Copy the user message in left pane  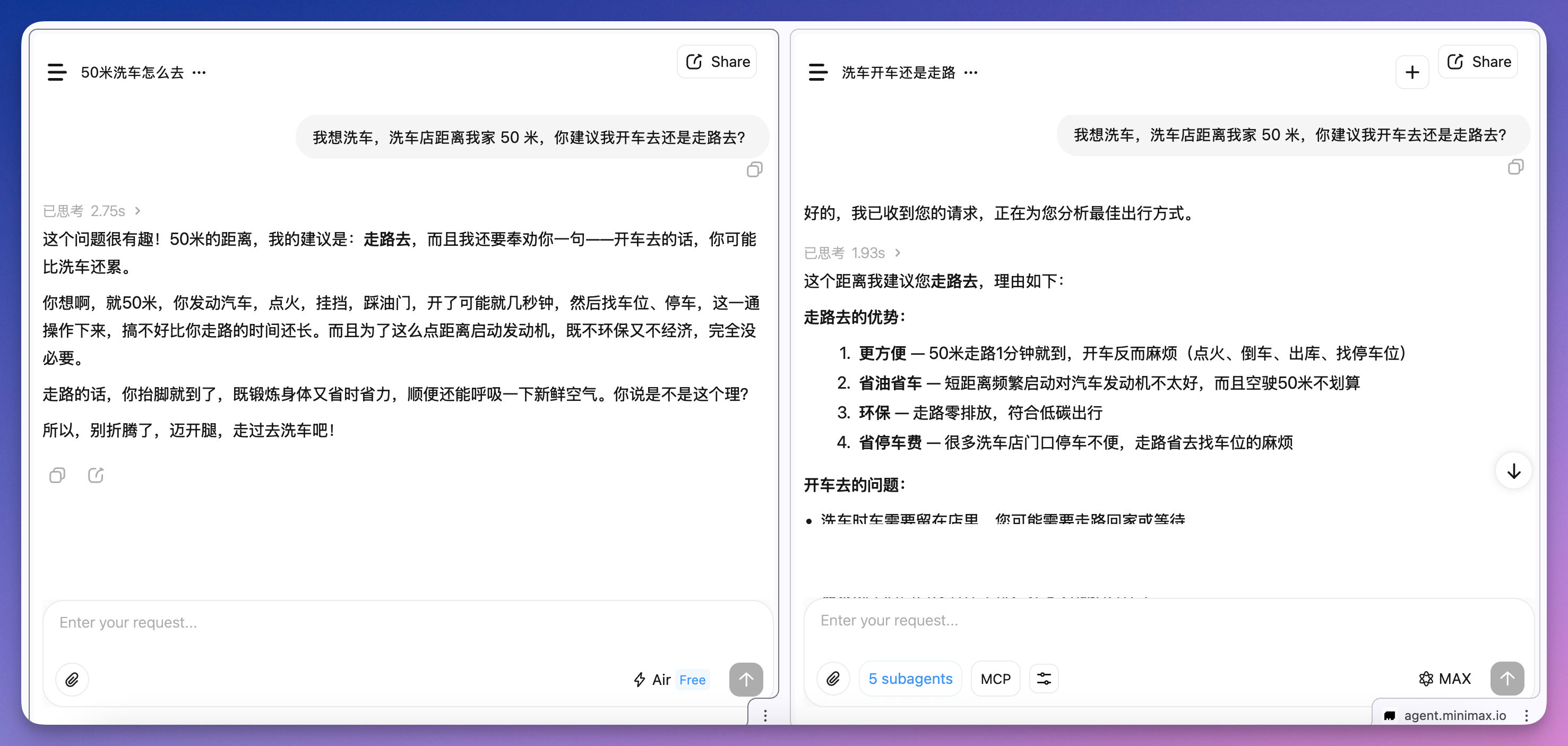pos(754,169)
